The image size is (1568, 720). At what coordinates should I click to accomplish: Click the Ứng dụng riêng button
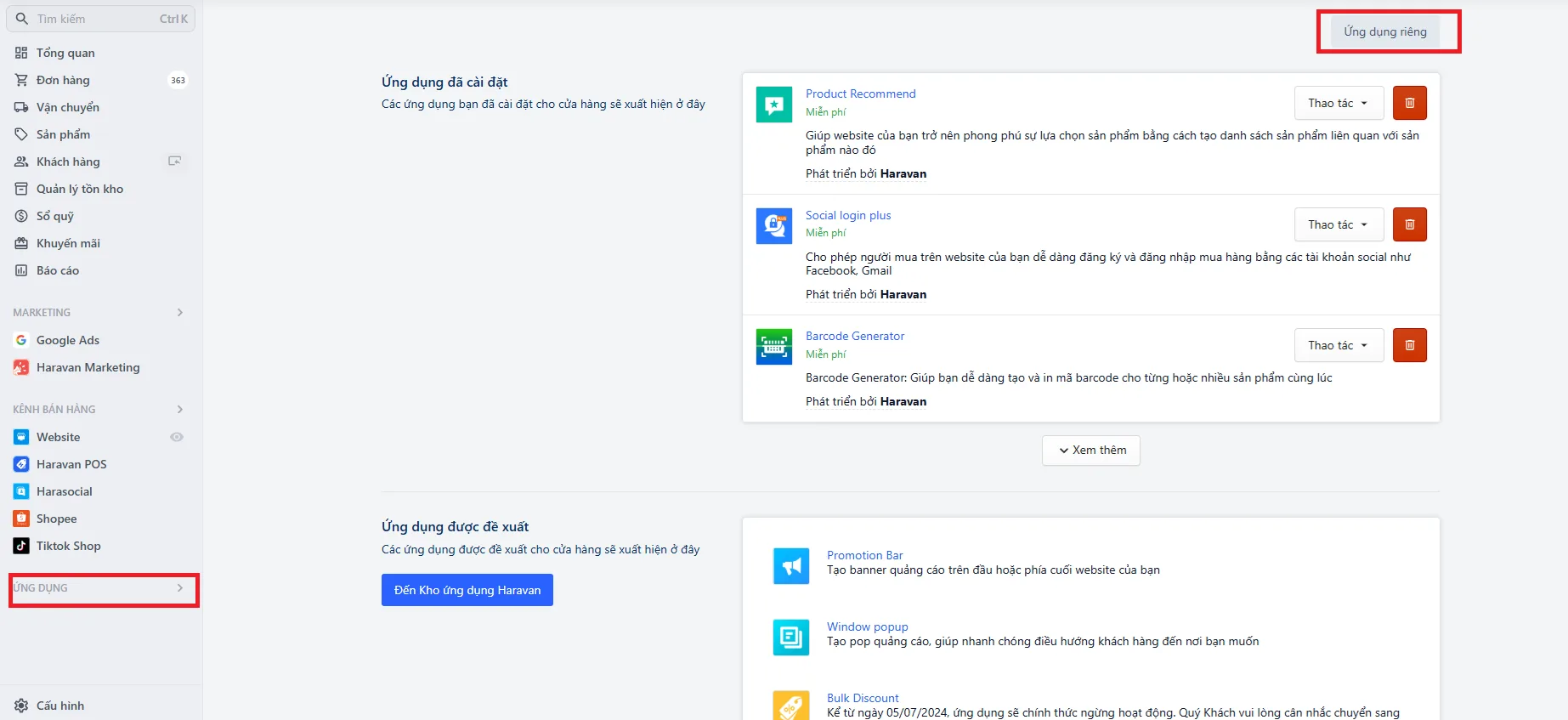[1385, 31]
